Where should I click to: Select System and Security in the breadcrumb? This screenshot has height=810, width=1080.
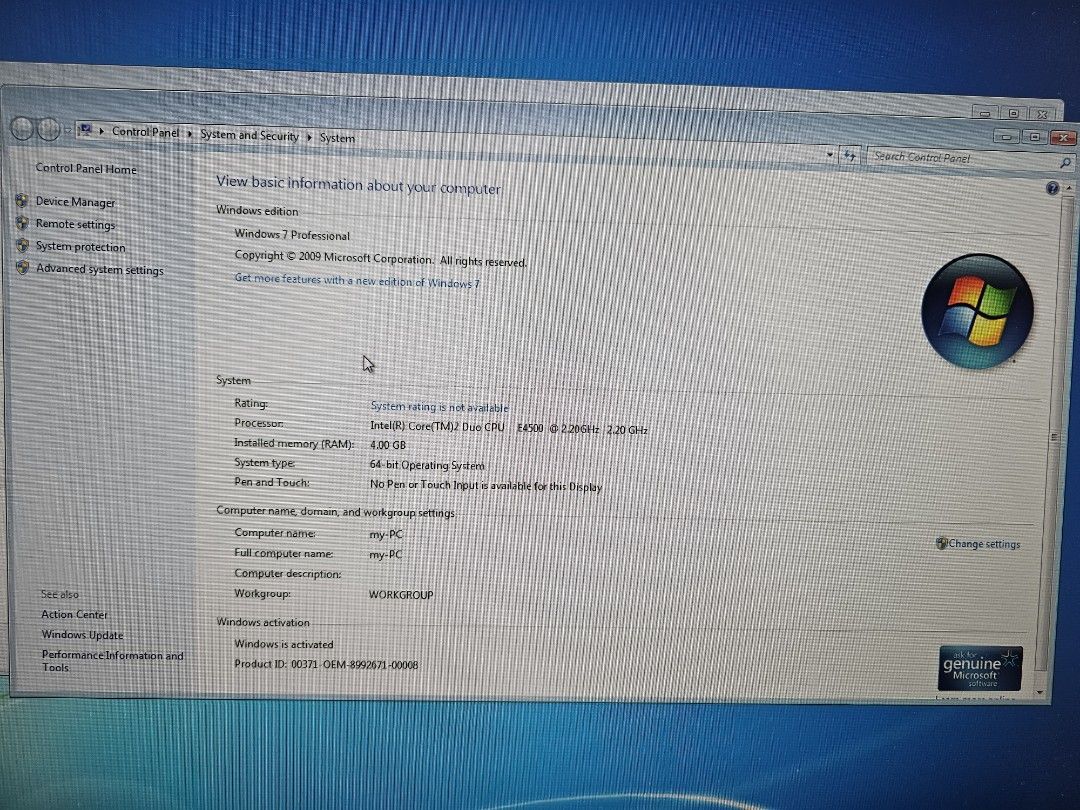point(249,136)
